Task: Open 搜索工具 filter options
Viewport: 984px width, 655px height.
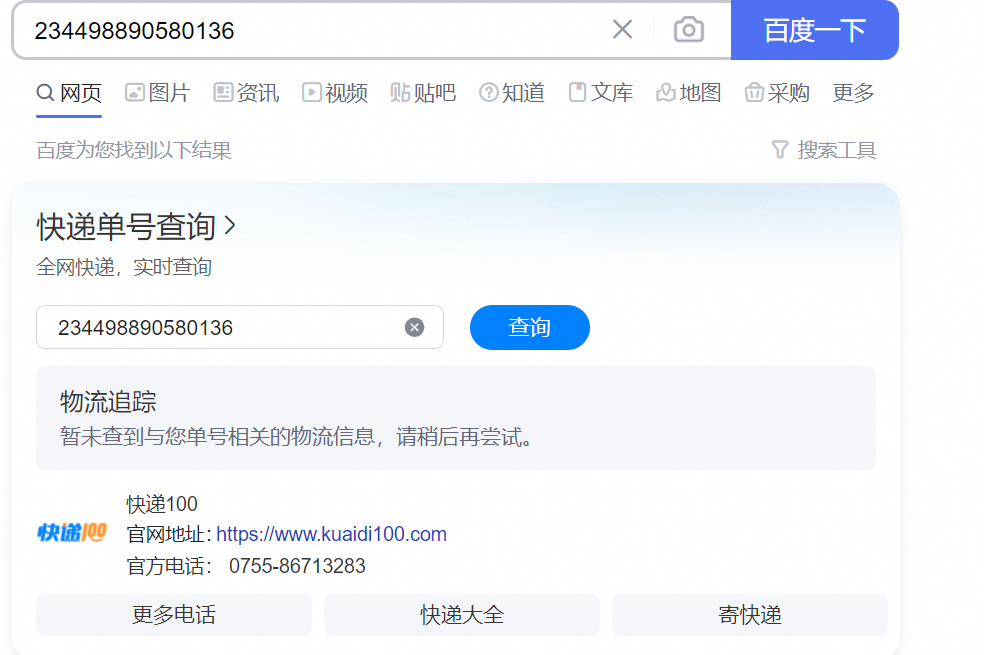Action: pyautogui.click(x=824, y=150)
